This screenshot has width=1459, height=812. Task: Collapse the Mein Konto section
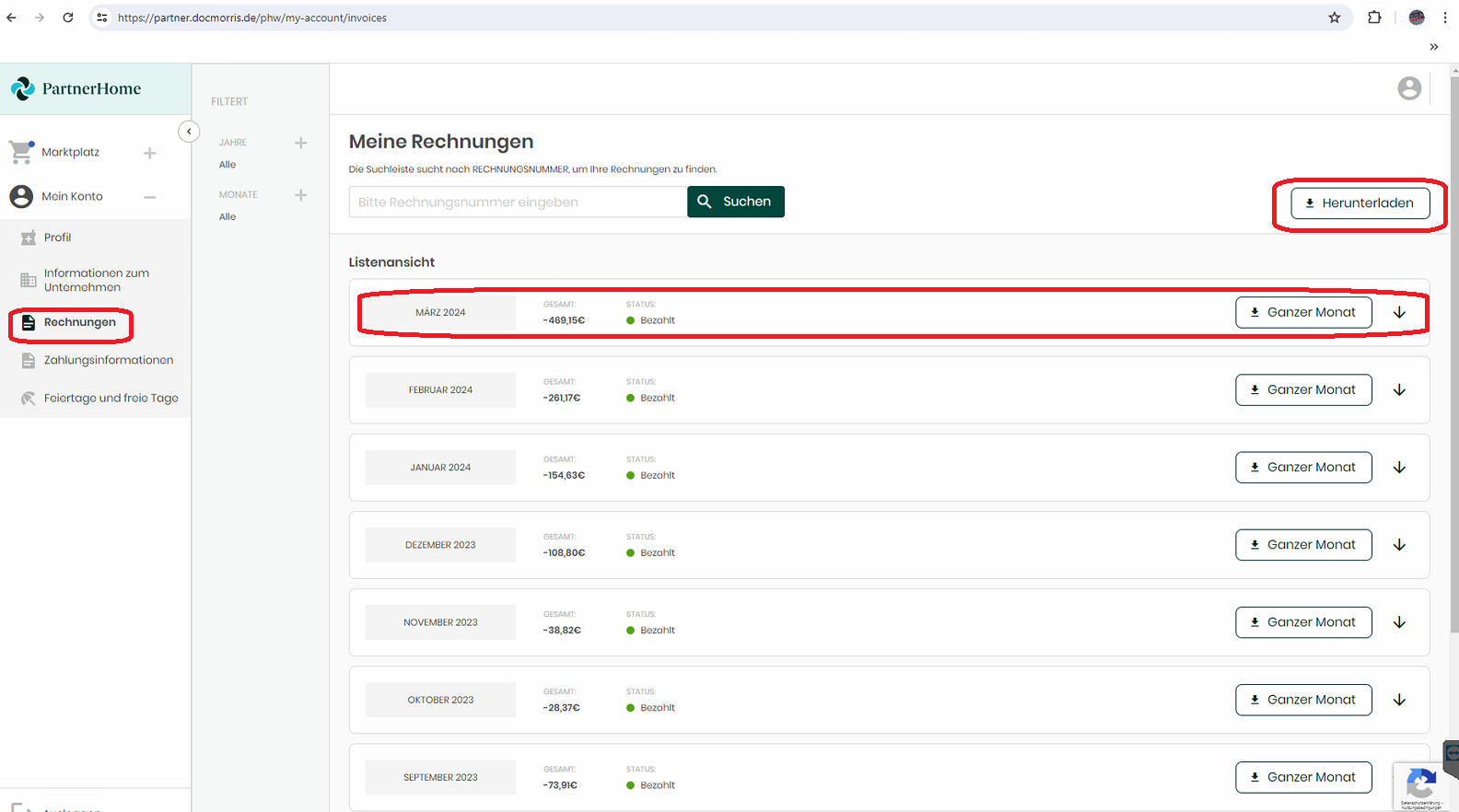click(149, 197)
